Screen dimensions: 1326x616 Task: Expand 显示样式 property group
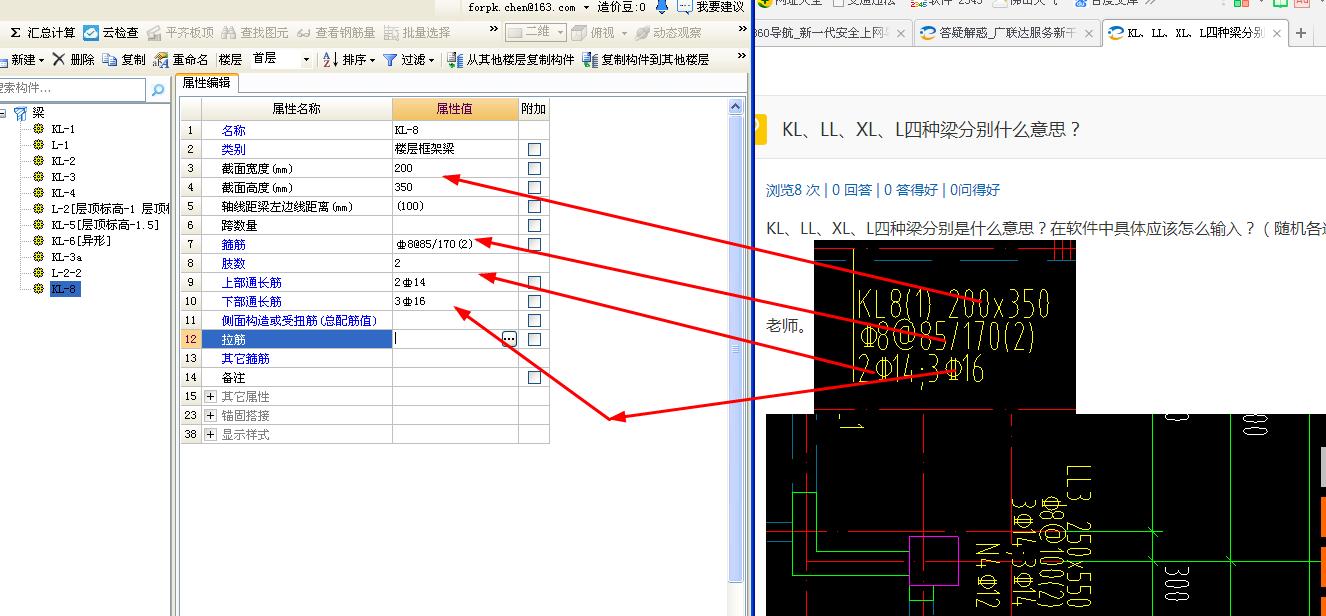pos(210,435)
